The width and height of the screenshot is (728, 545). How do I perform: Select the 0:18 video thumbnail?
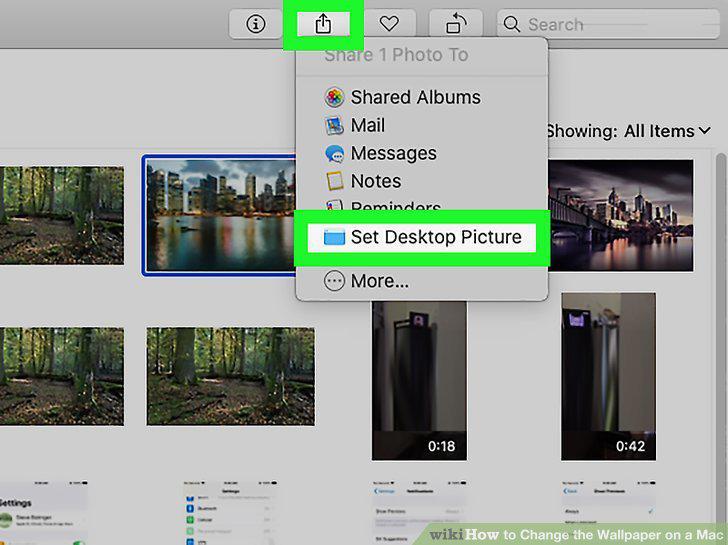[x=419, y=381]
